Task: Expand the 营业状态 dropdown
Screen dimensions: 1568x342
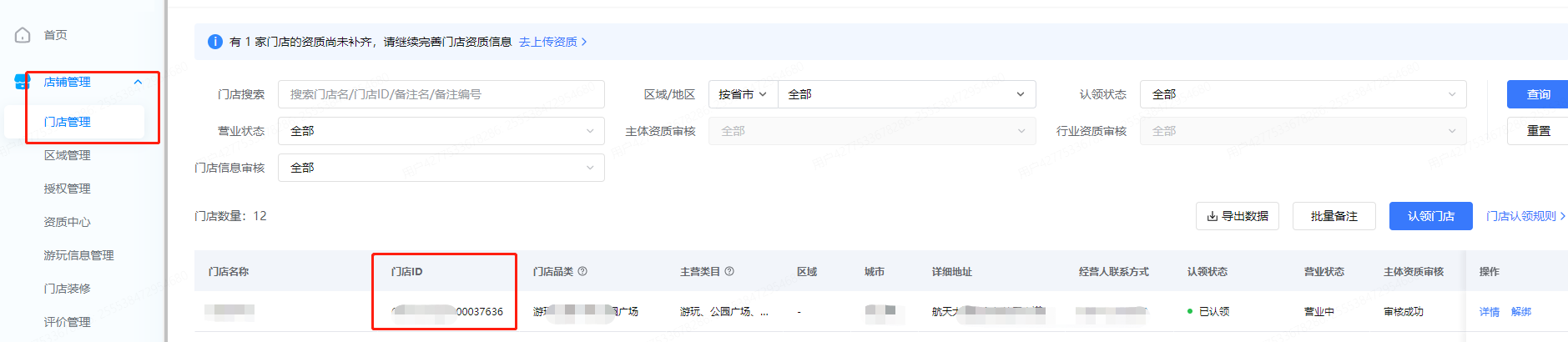Action: tap(441, 131)
